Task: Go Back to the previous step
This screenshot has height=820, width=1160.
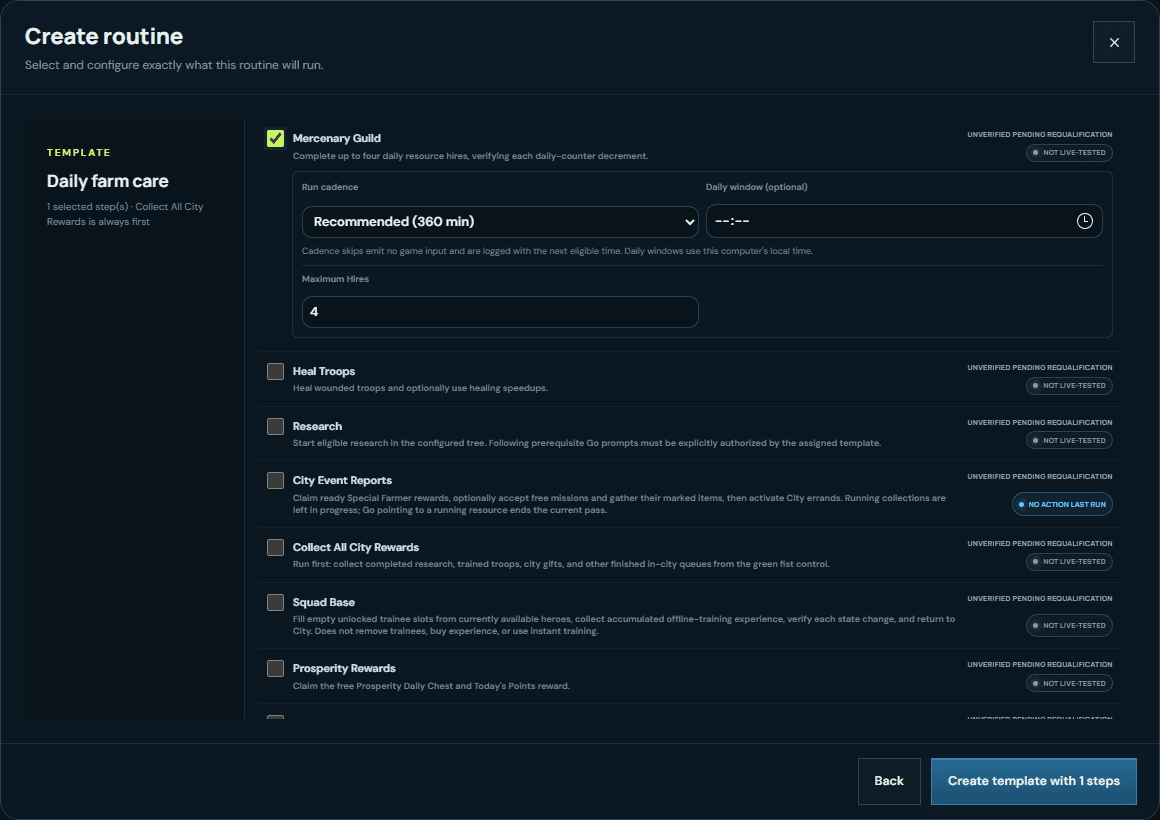Action: tap(889, 781)
